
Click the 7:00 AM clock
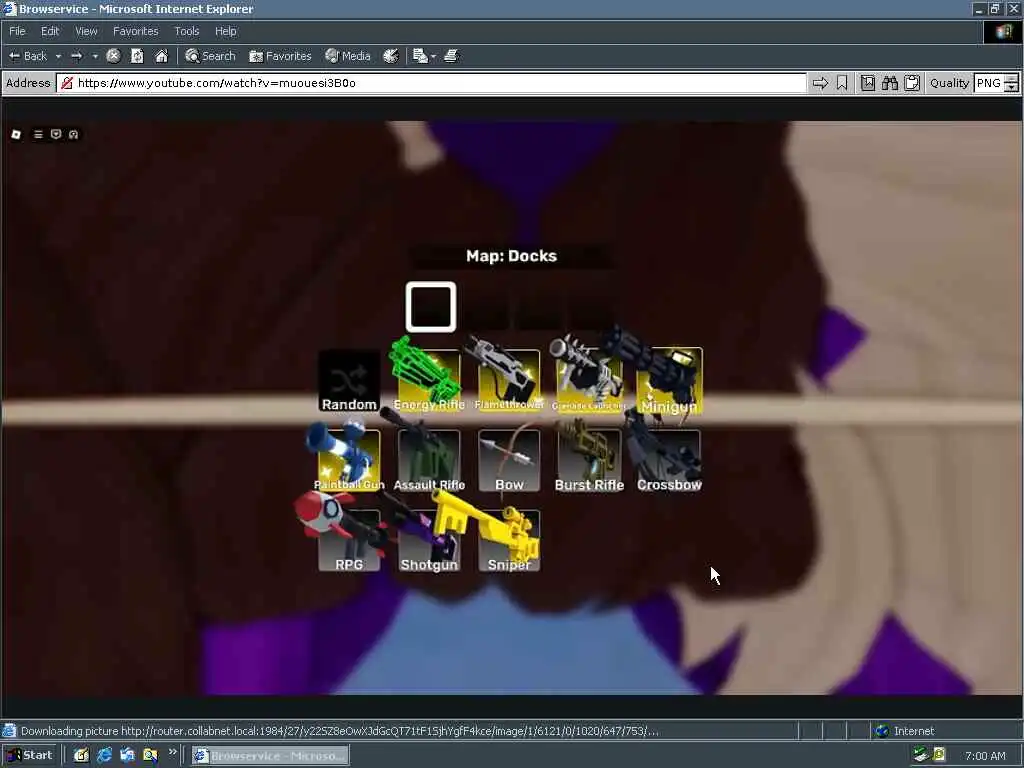(985, 756)
